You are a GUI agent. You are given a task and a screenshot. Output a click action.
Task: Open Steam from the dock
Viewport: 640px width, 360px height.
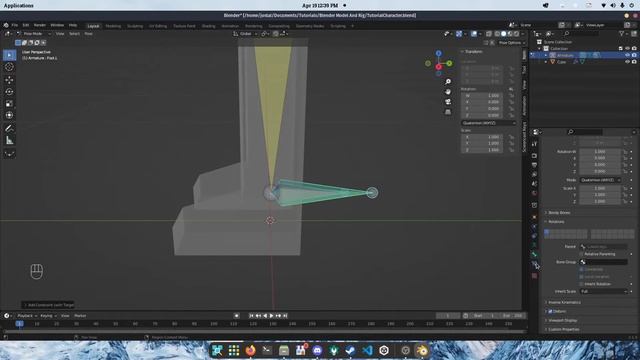tap(350, 350)
